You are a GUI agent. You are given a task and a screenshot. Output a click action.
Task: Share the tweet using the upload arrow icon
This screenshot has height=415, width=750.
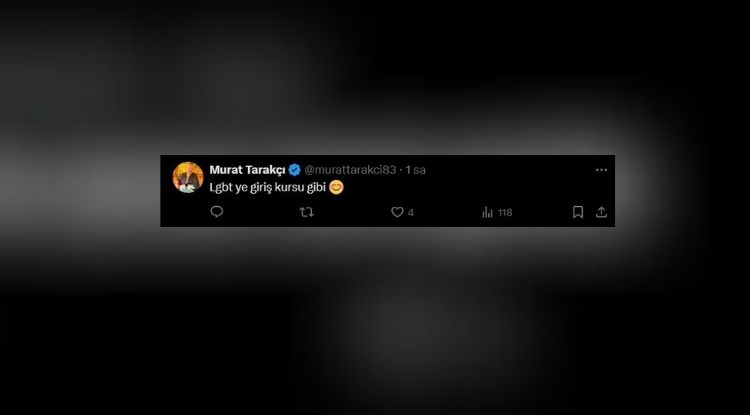coord(601,212)
